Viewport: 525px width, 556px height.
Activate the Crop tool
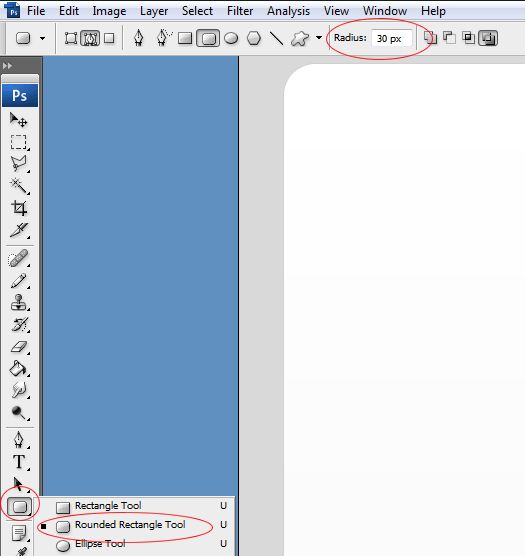19,208
